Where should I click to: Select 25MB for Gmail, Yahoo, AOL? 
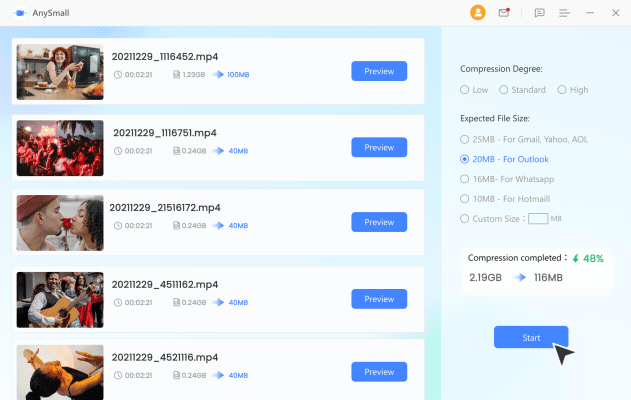[x=464, y=139]
